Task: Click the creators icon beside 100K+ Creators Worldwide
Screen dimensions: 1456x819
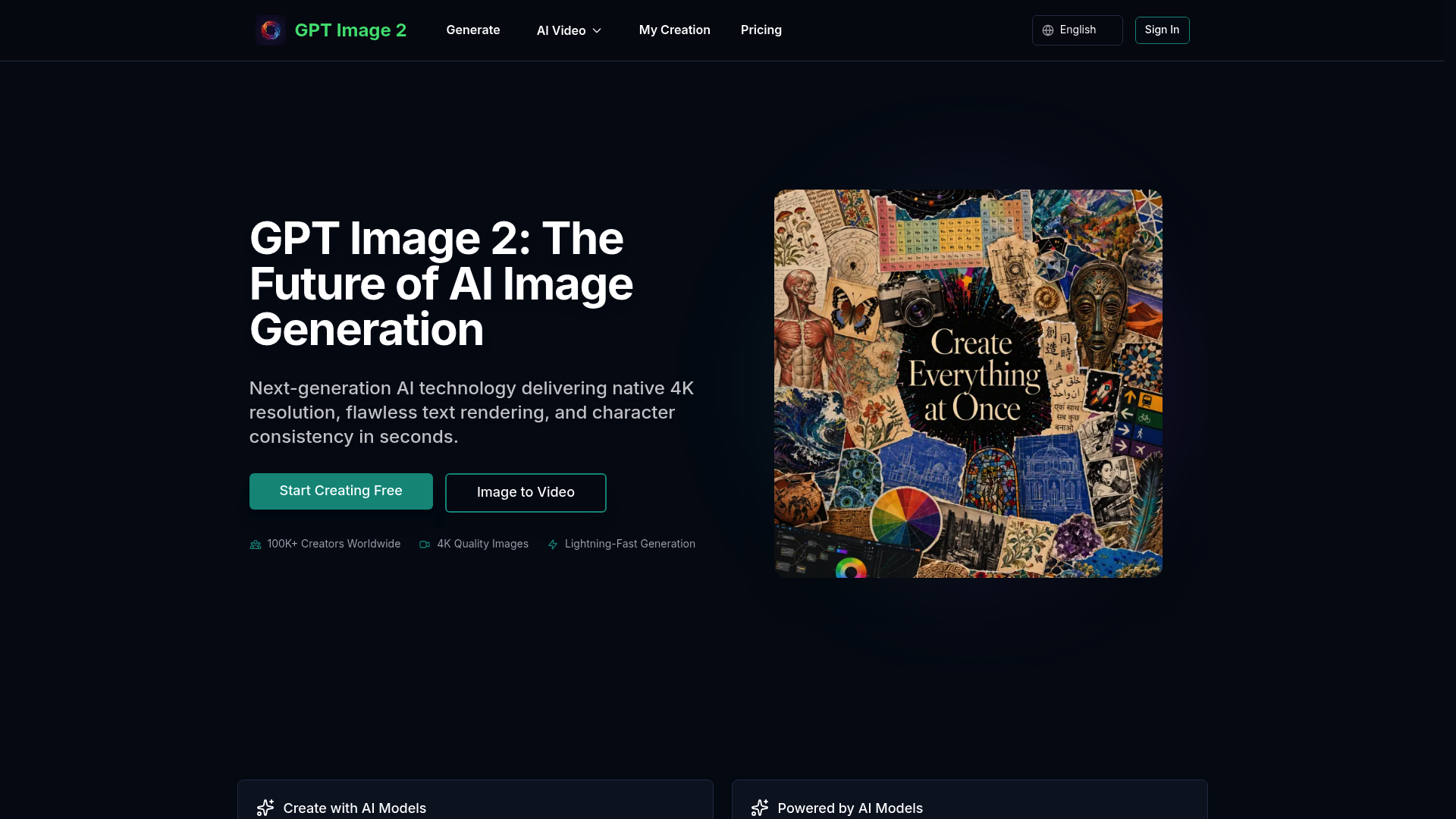Action: click(256, 544)
